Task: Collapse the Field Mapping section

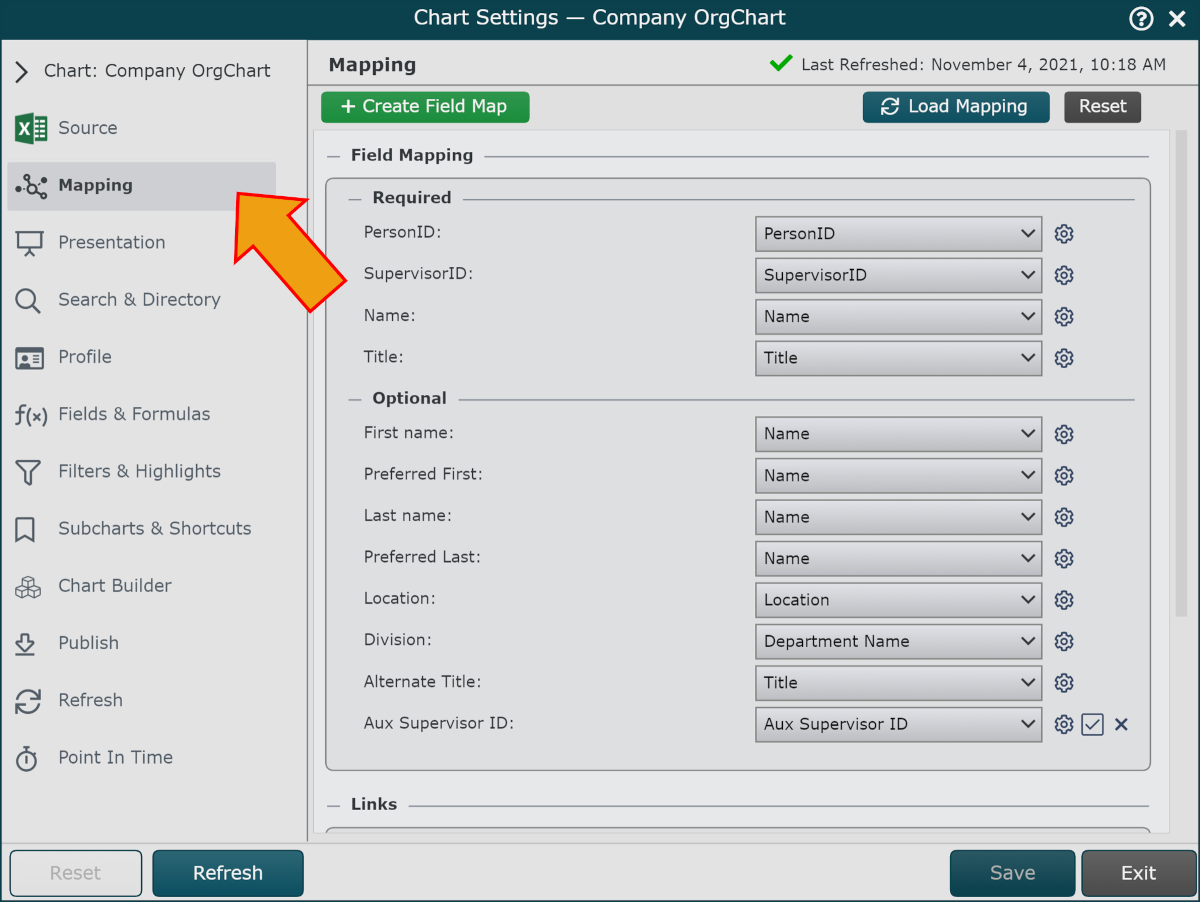Action: (x=335, y=156)
